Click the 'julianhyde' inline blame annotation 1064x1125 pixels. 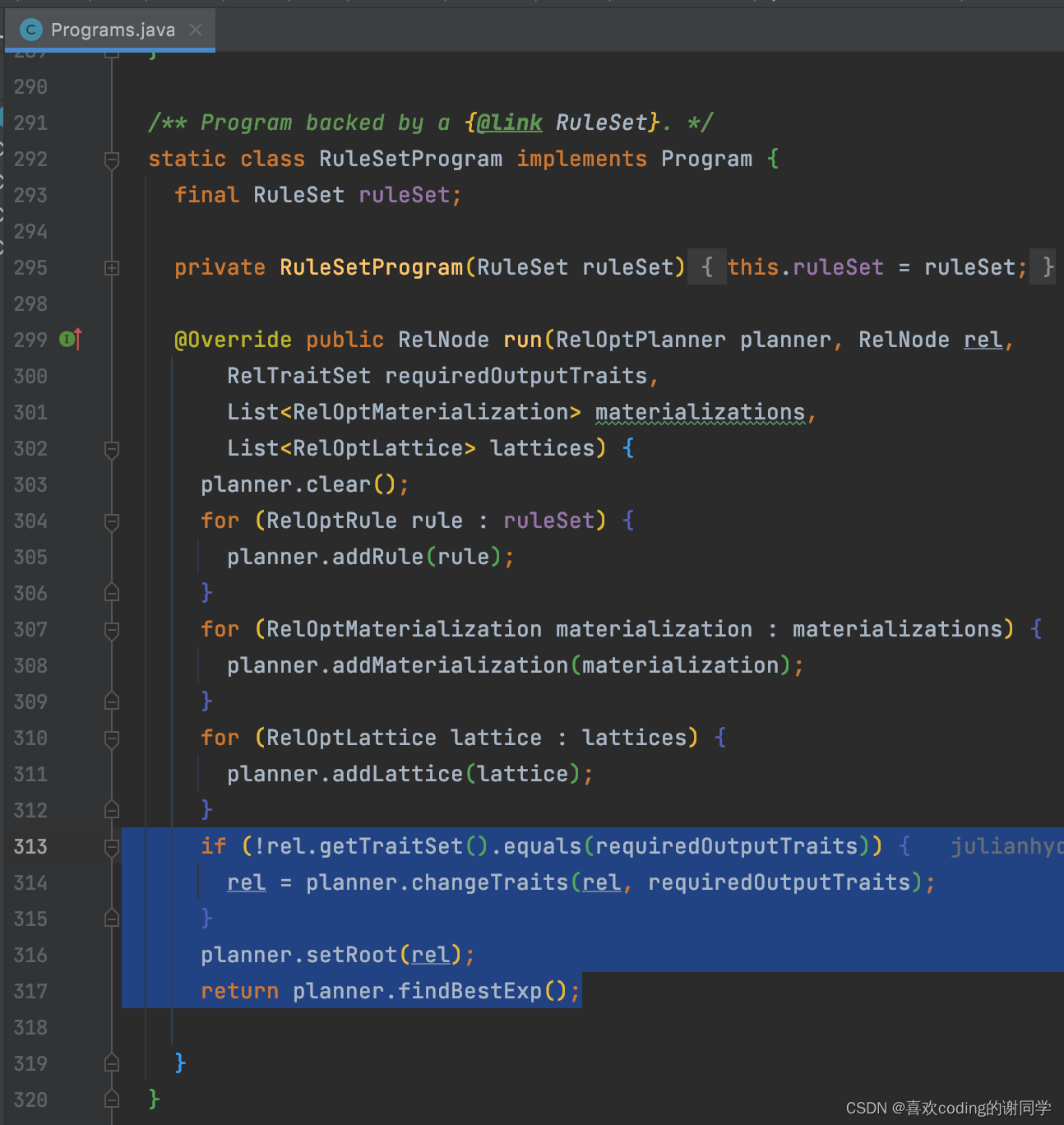coord(1007,846)
